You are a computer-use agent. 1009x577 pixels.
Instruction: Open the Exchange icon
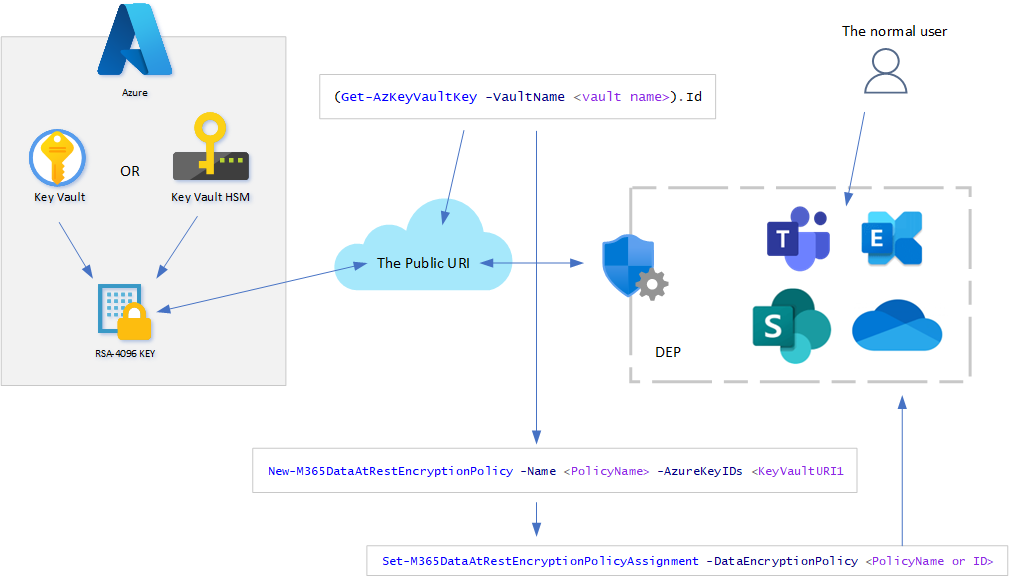893,237
